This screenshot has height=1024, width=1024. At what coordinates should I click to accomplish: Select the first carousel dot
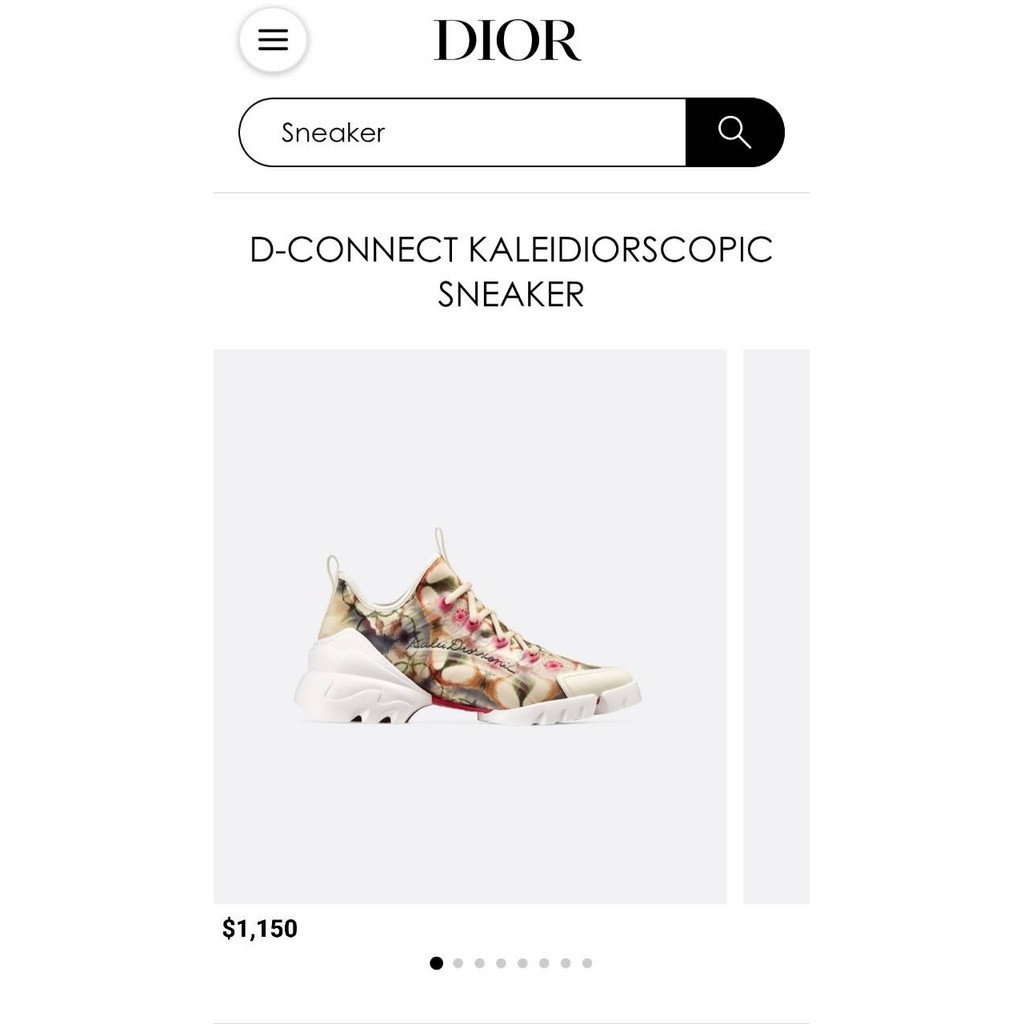436,963
